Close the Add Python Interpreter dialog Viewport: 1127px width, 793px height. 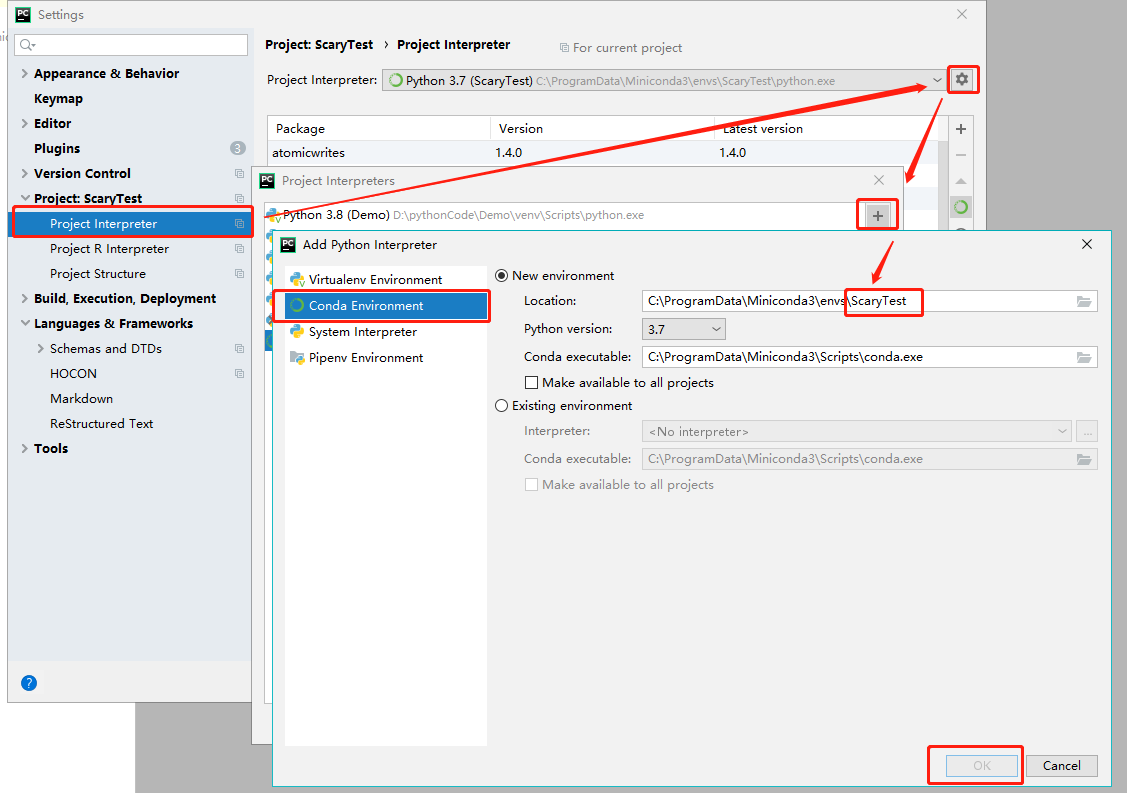point(1087,244)
